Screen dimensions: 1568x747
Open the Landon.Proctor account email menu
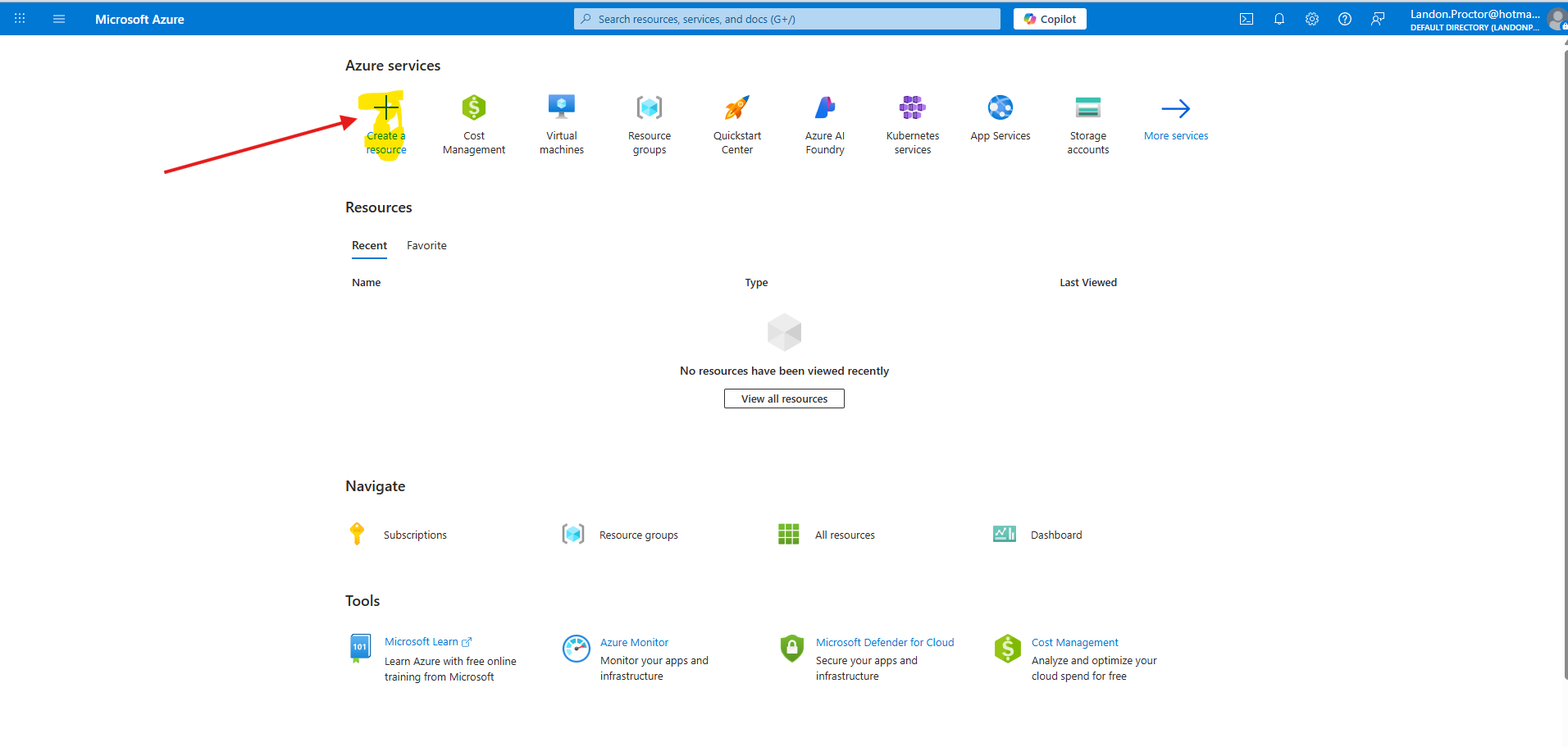click(1475, 14)
